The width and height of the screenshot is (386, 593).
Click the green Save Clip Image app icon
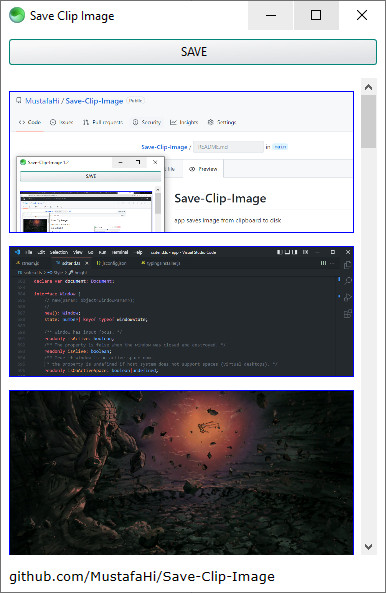17,16
